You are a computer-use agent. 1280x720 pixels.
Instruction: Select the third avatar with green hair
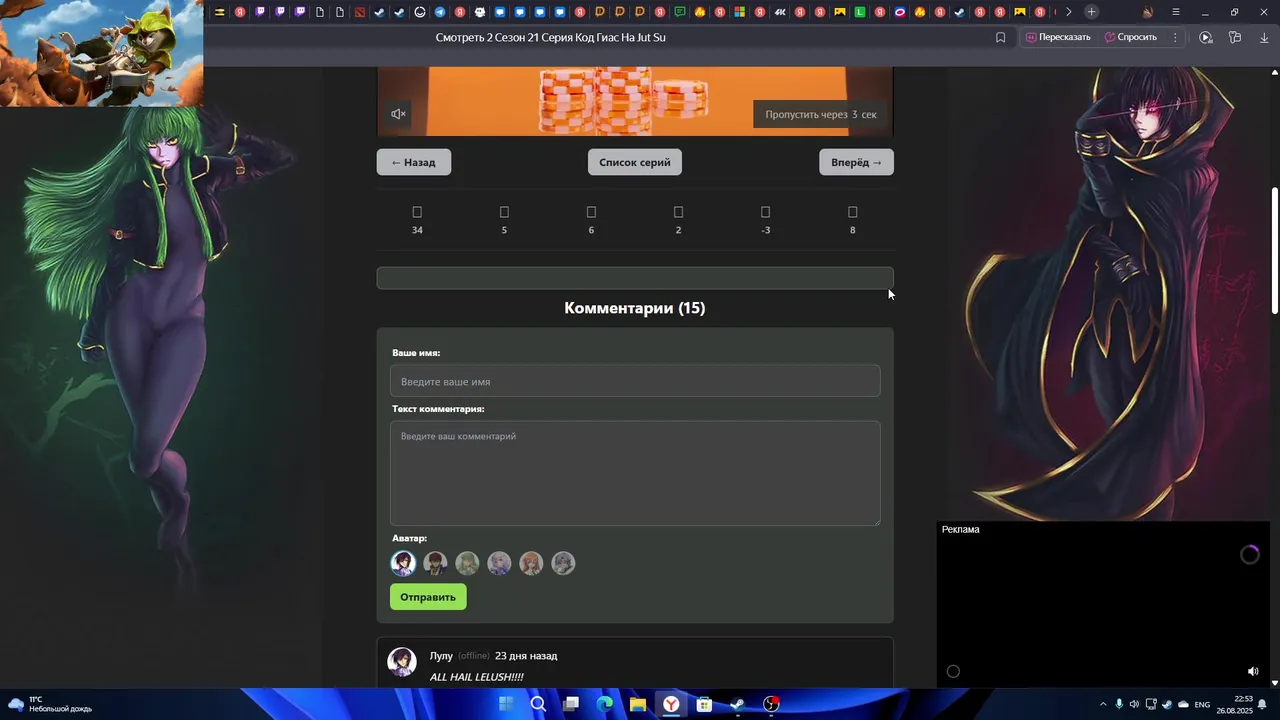pos(467,563)
